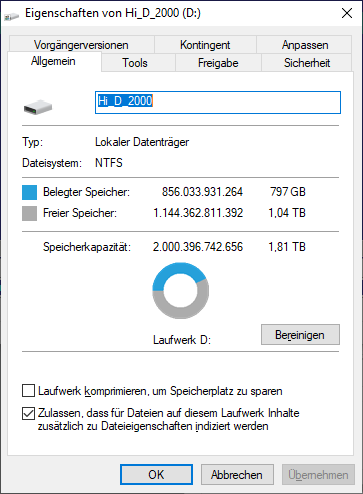Image resolution: width=363 pixels, height=494 pixels.
Task: Click the grayed-out Übernehmen button
Action: point(318,474)
